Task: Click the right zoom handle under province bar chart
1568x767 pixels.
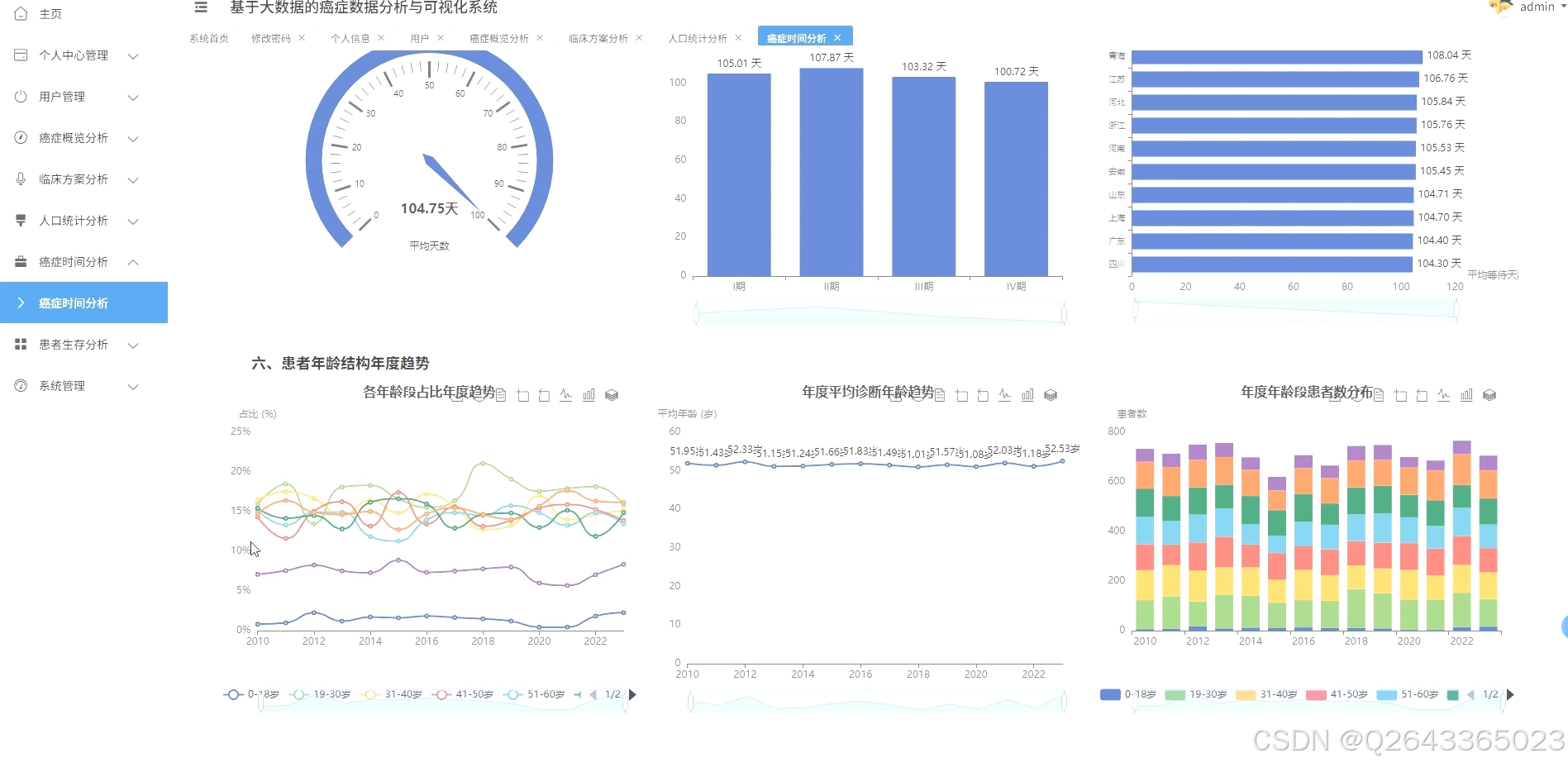Action: click(x=1456, y=309)
